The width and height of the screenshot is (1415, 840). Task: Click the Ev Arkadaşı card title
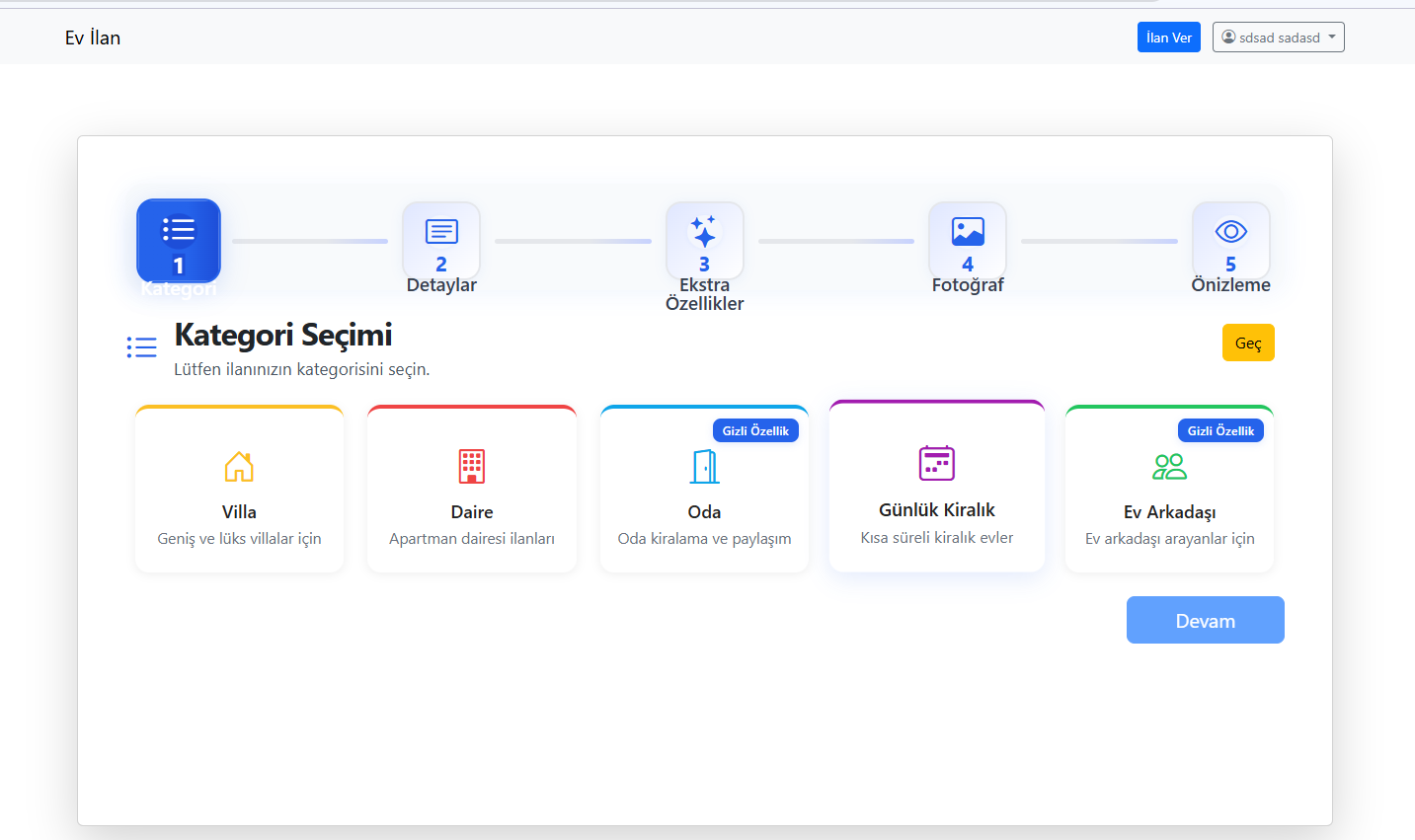[x=1170, y=511]
